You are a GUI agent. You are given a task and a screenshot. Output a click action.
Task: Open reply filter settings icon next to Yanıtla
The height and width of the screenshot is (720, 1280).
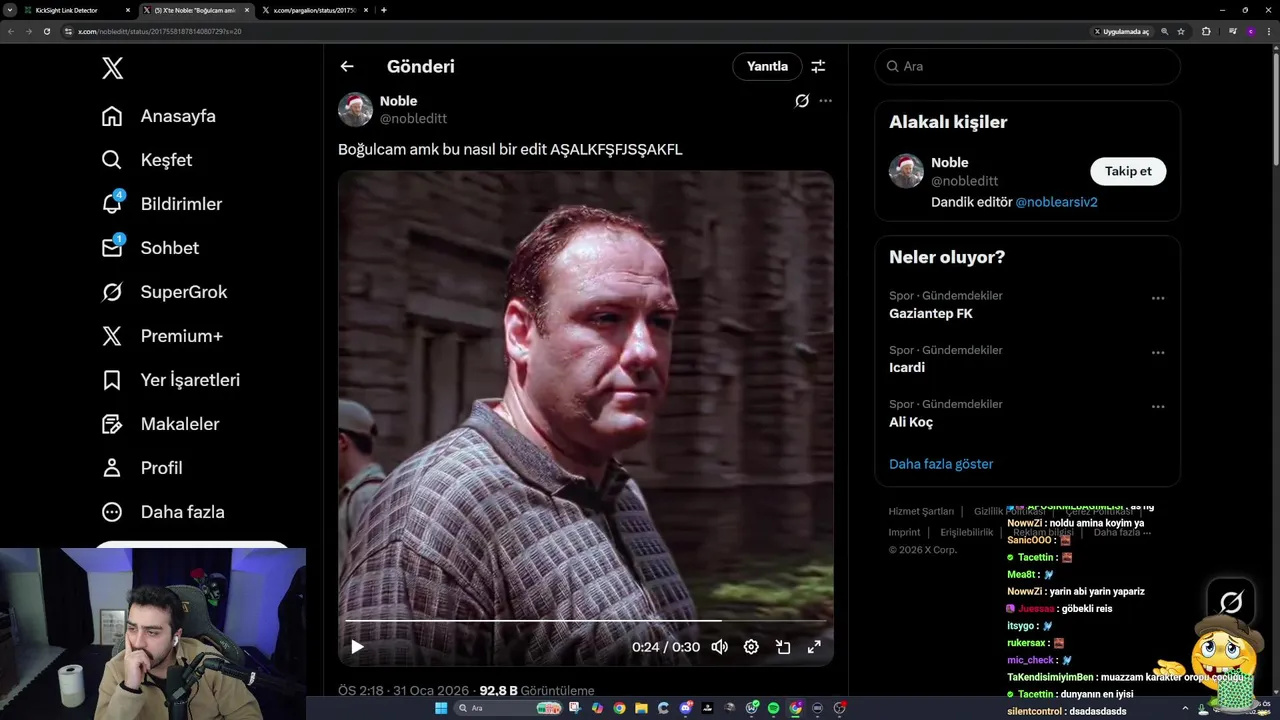point(818,66)
